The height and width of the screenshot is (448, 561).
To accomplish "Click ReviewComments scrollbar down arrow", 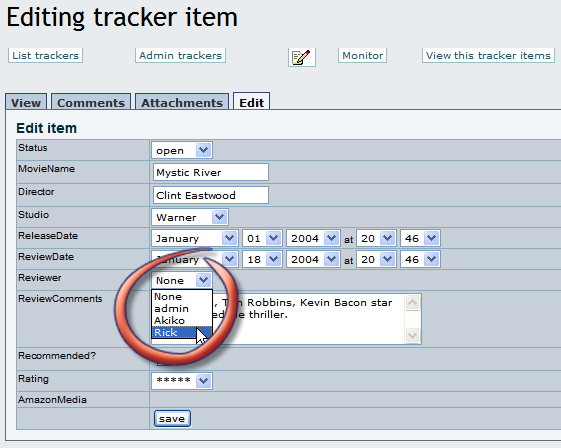I will point(412,335).
